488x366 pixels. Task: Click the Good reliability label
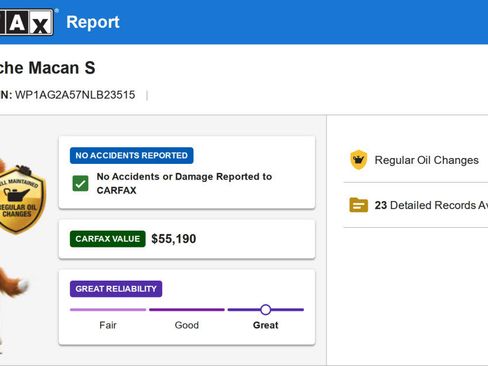coord(187,325)
